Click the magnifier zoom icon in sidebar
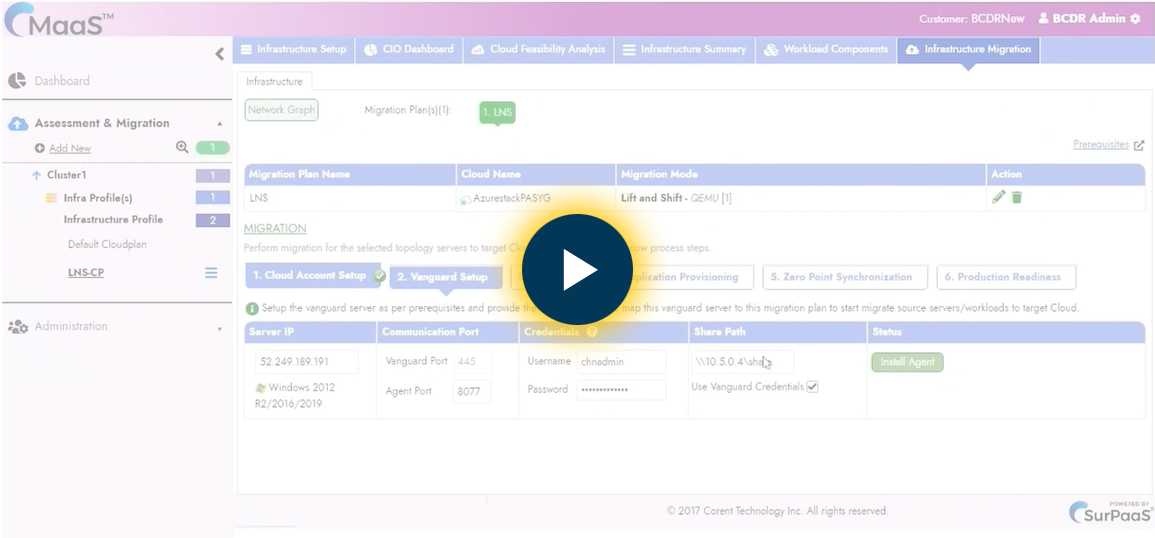This screenshot has width=1155, height=538. [182, 147]
